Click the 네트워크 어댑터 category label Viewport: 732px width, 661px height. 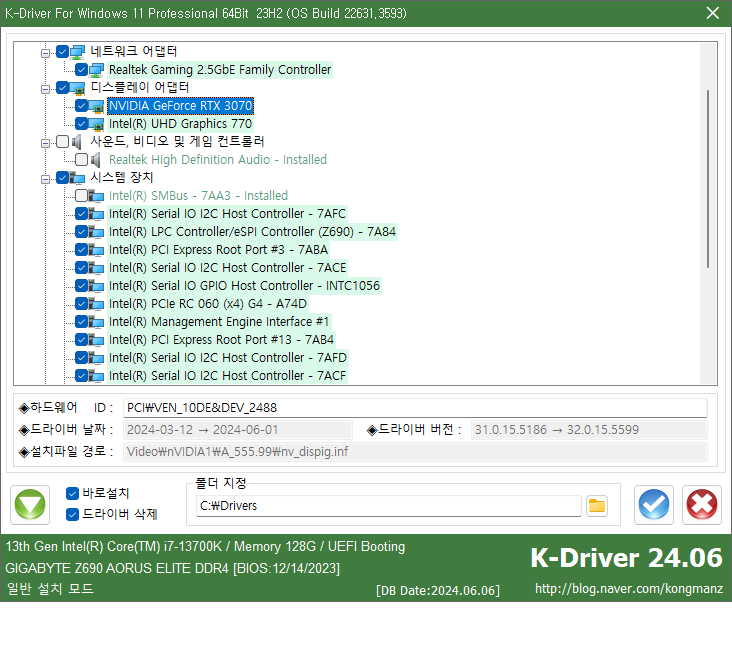(x=134, y=51)
